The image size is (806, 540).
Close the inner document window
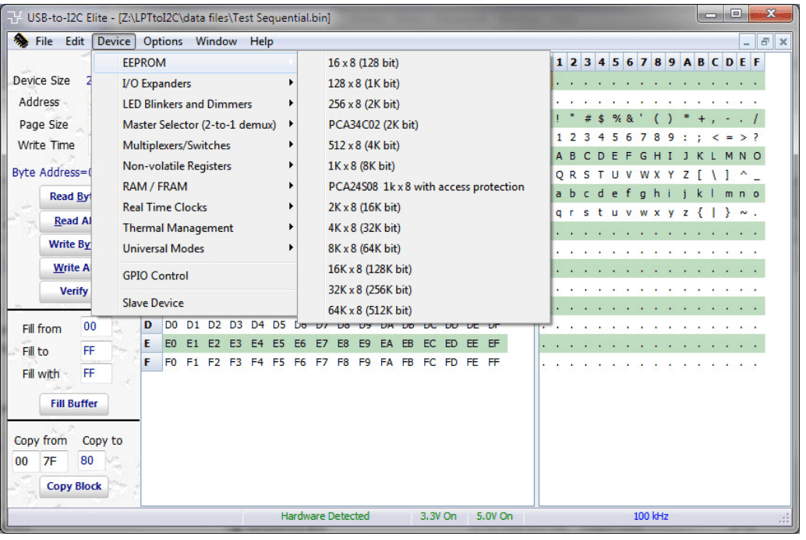(783, 42)
